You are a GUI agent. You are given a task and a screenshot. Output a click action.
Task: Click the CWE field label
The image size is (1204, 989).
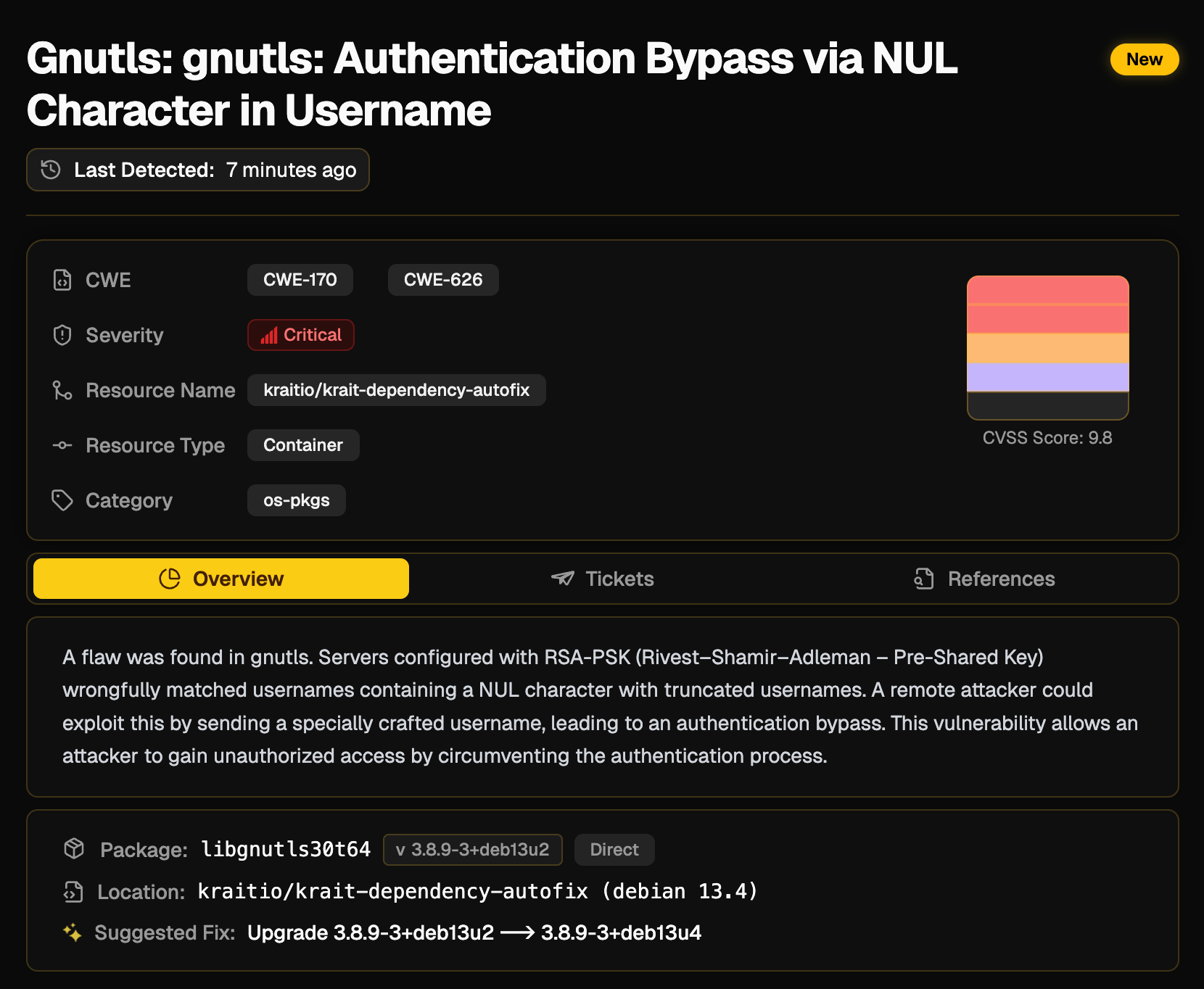108,280
